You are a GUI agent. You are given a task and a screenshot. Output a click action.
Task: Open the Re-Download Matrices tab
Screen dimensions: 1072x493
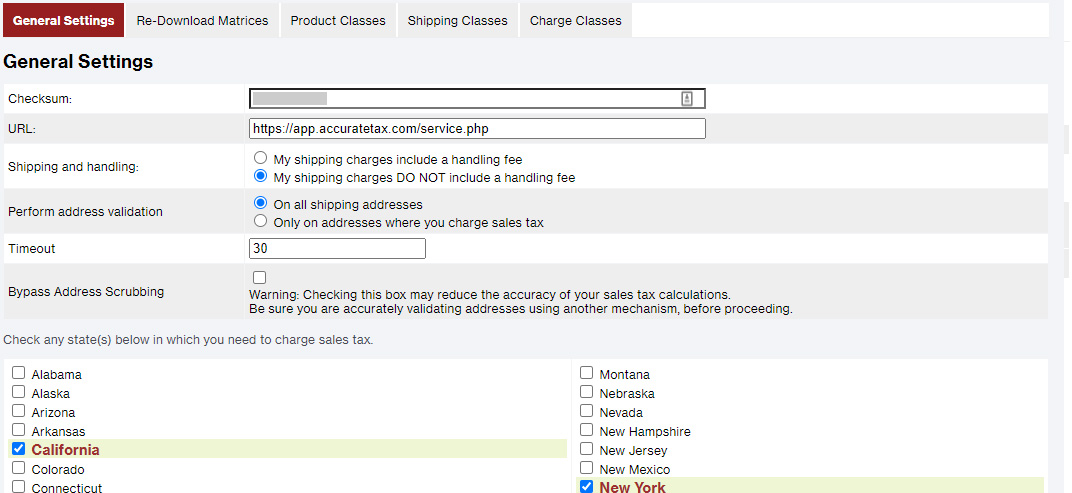[x=202, y=20]
